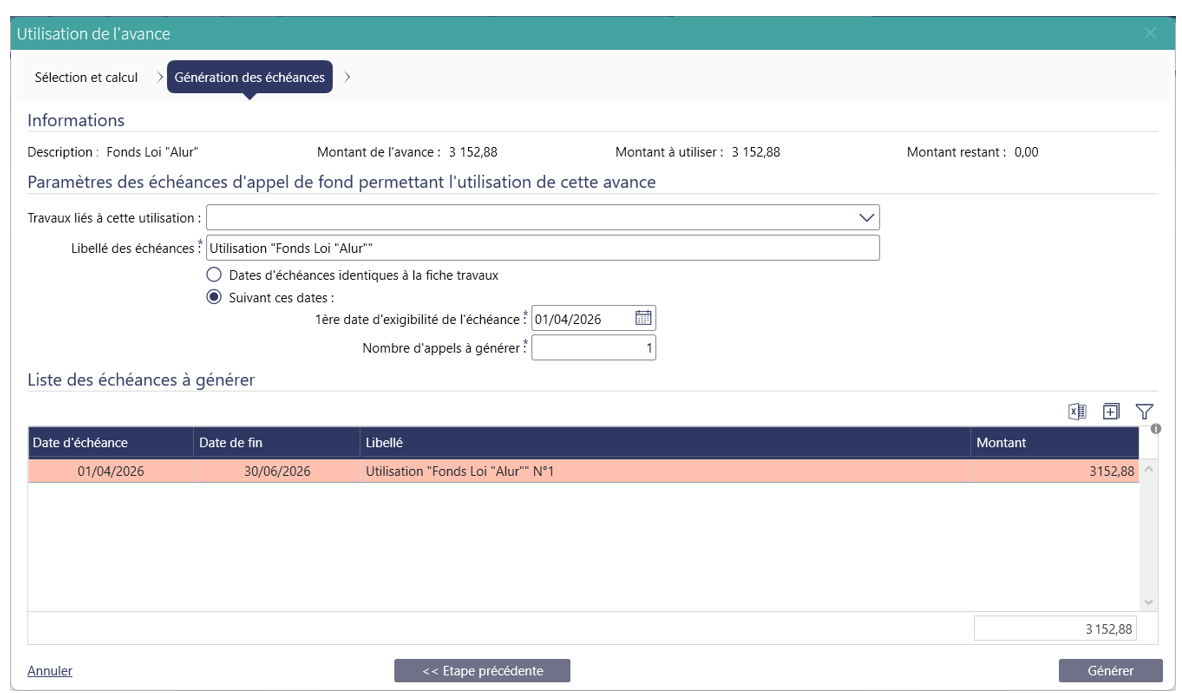The width and height of the screenshot is (1182, 693).
Task: Open the calendar picker for first due date
Action: coord(643,319)
